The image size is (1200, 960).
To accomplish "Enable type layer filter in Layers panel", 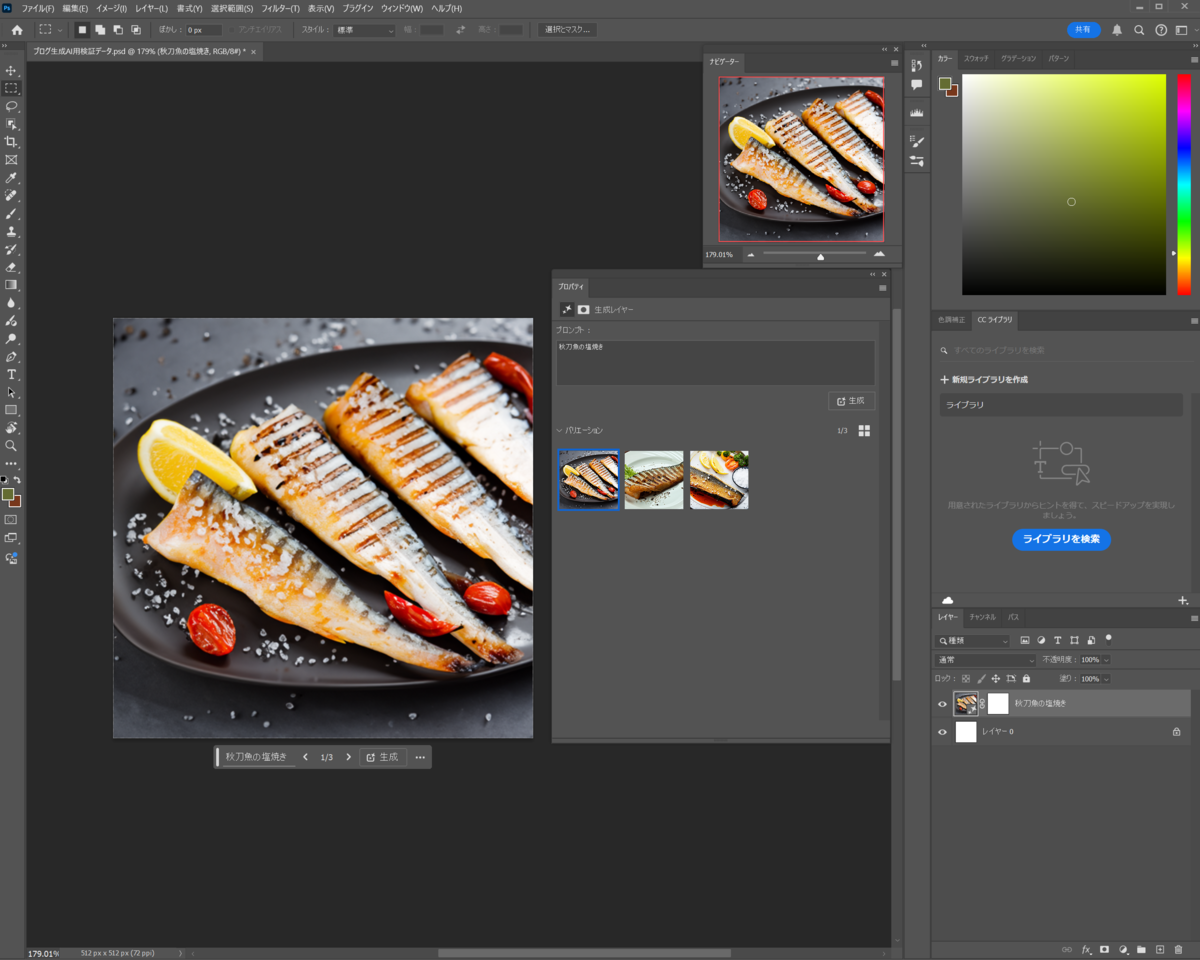I will pos(1058,640).
